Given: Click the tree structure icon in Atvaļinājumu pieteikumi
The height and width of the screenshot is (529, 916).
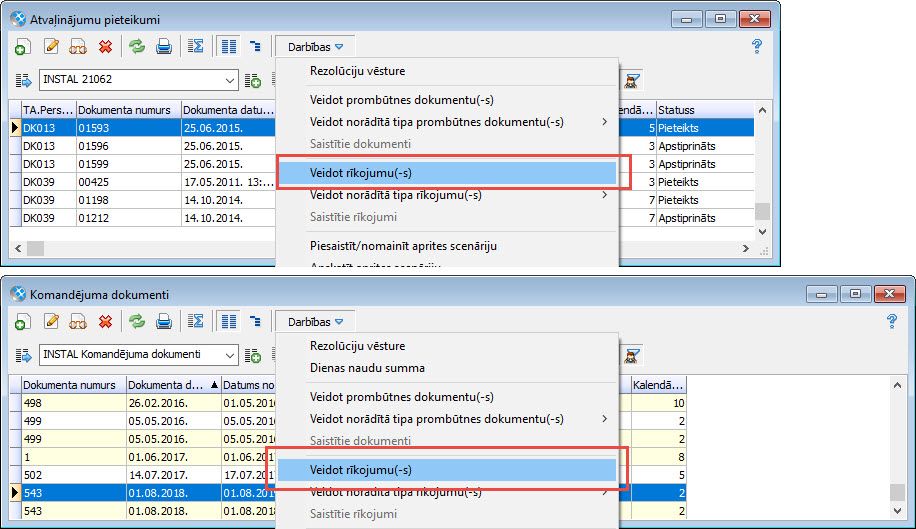Looking at the screenshot, I should tap(255, 46).
